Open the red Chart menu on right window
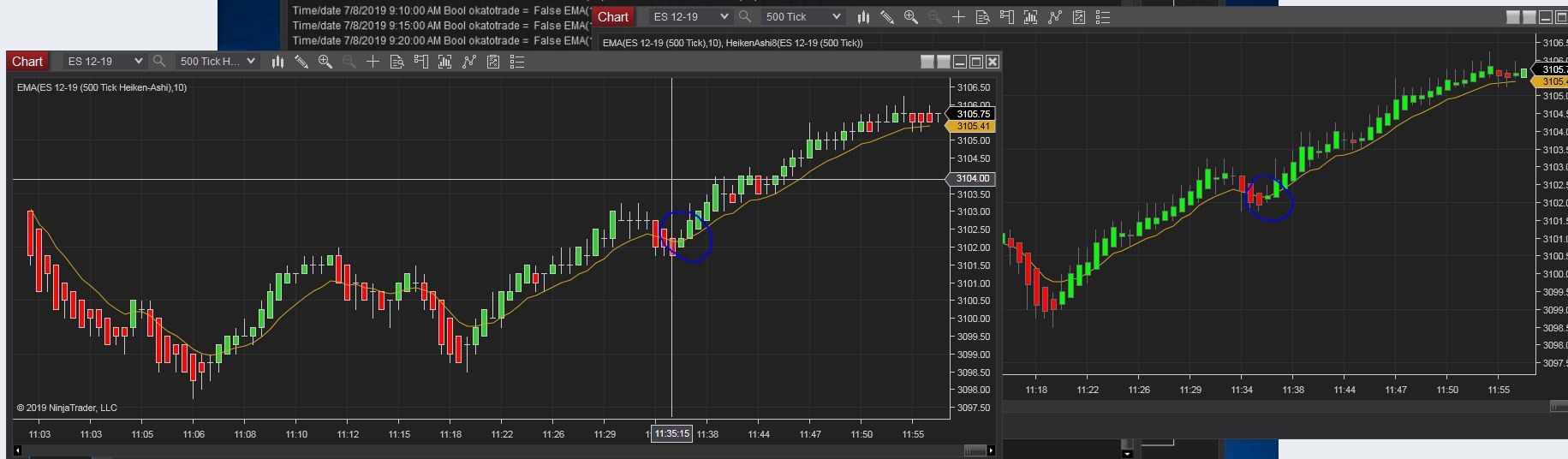The width and height of the screenshot is (1568, 459). [613, 17]
